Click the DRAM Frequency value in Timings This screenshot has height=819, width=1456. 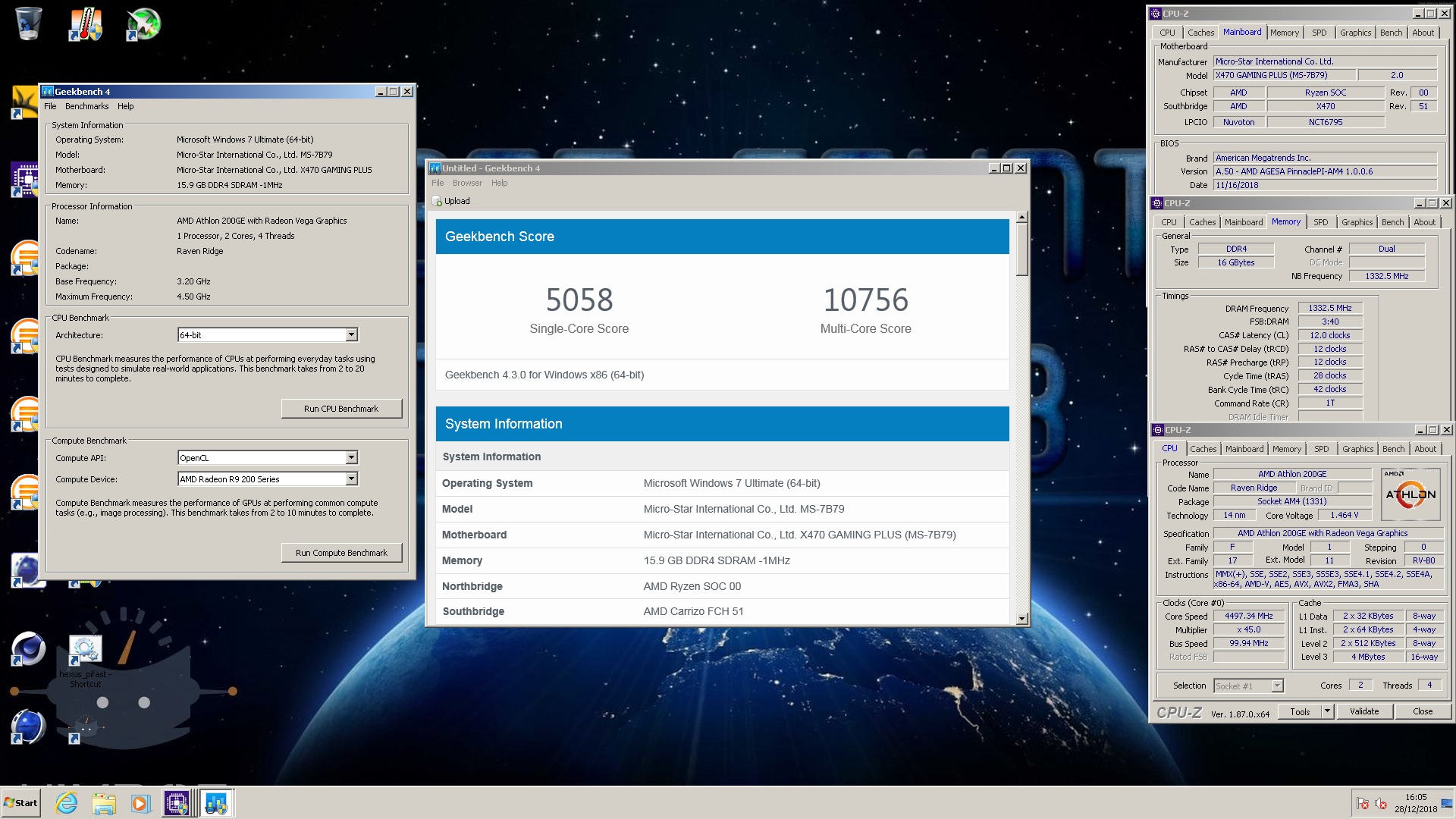click(x=1330, y=308)
